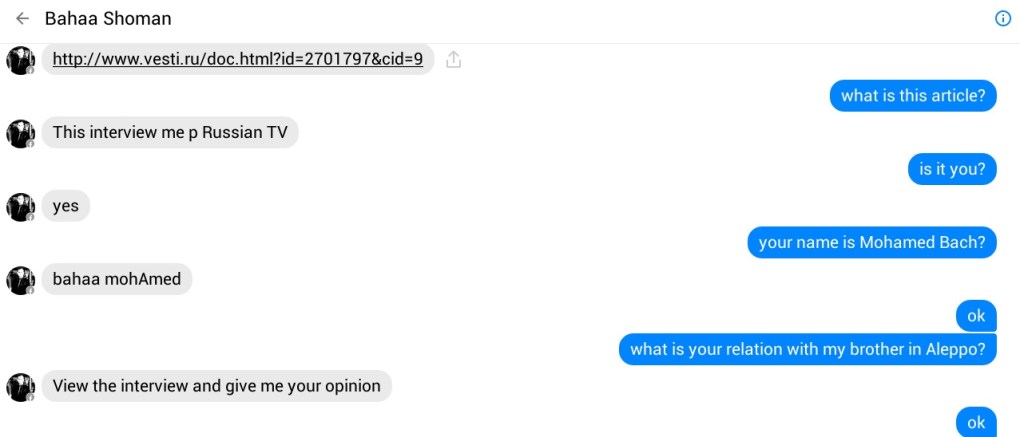This screenshot has width=1020, height=437.
Task: Click avatar next to "This interview" message
Action: pos(20,133)
